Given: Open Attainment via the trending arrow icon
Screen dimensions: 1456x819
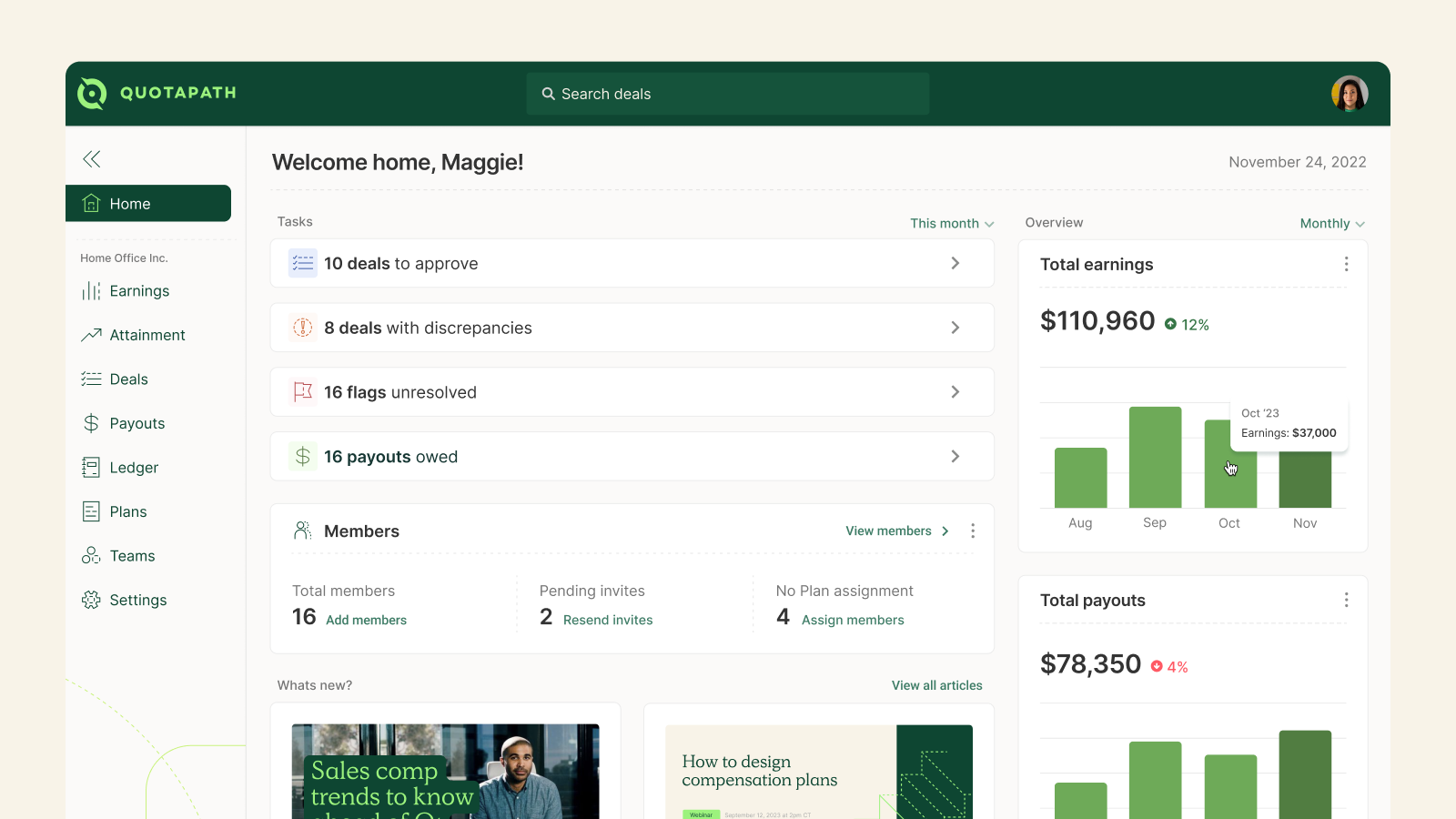Looking at the screenshot, I should pyautogui.click(x=91, y=335).
